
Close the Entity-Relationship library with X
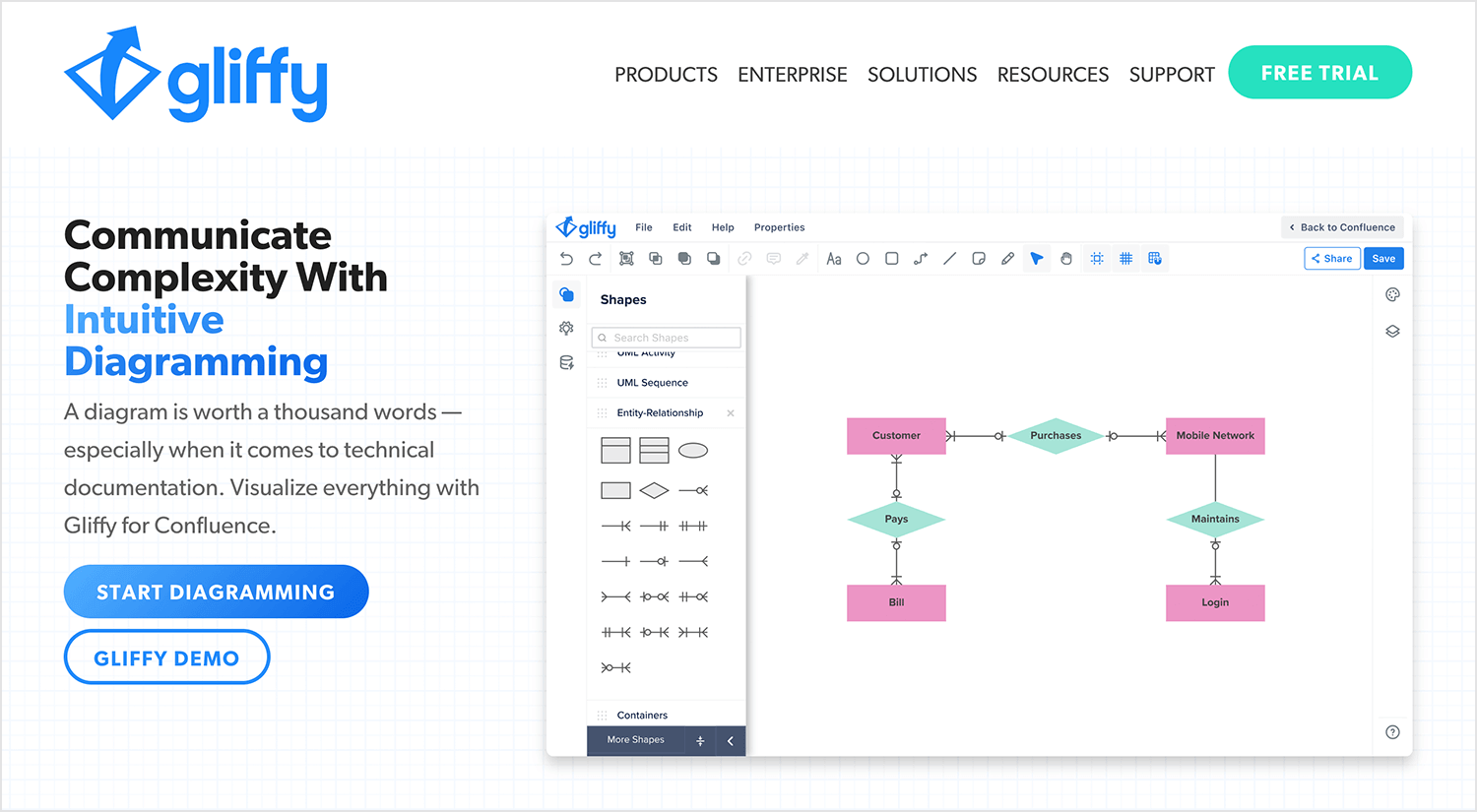731,413
